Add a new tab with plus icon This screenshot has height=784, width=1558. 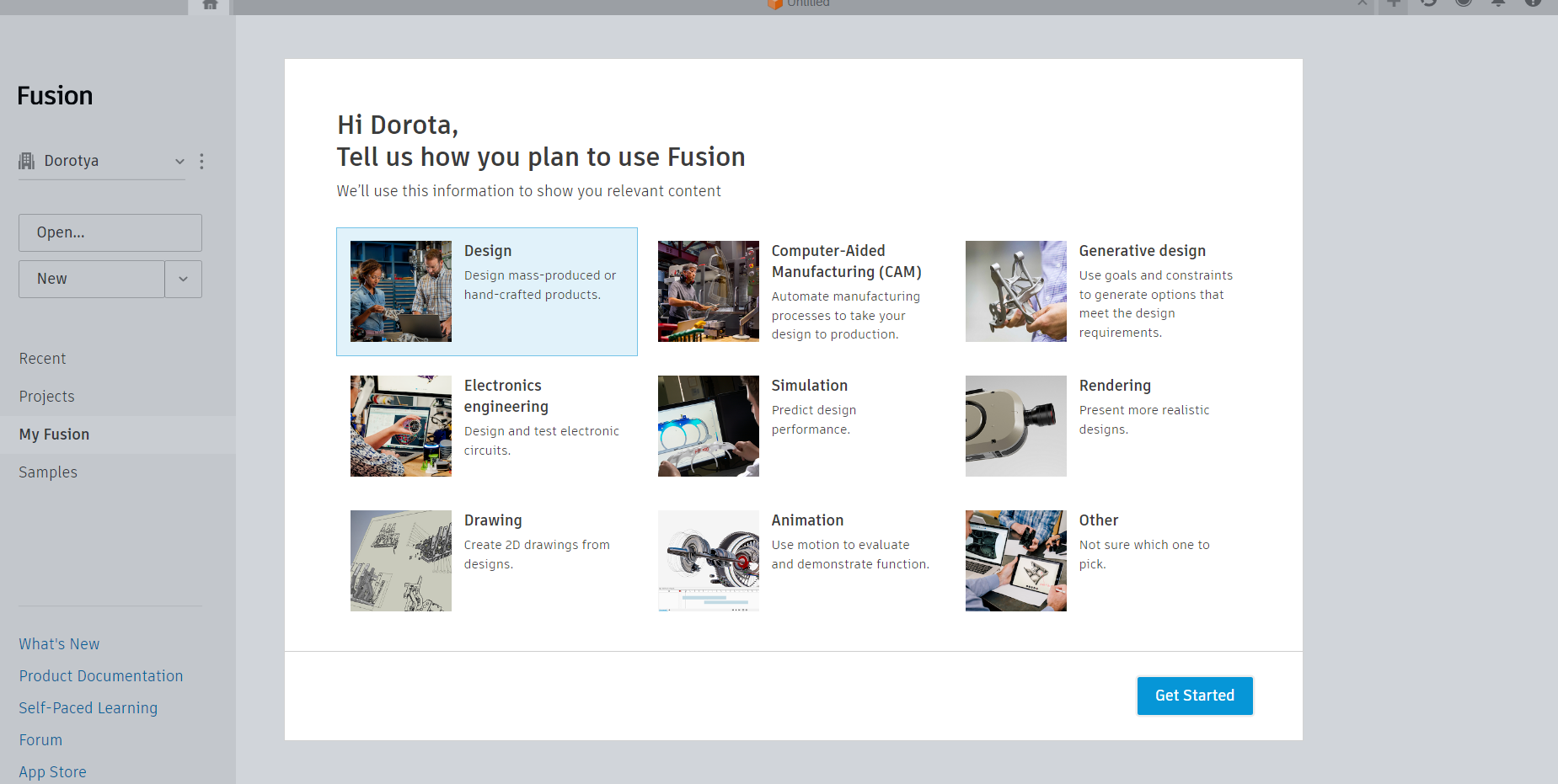tap(1394, 4)
